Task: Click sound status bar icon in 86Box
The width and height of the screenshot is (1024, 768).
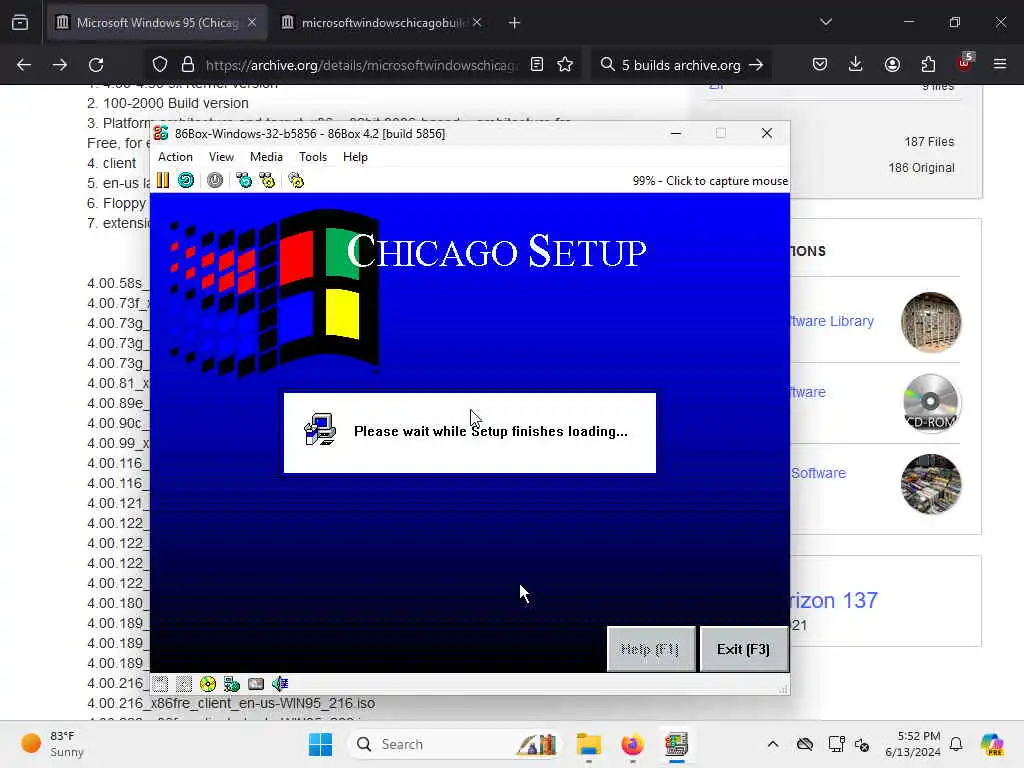Action: 280,684
